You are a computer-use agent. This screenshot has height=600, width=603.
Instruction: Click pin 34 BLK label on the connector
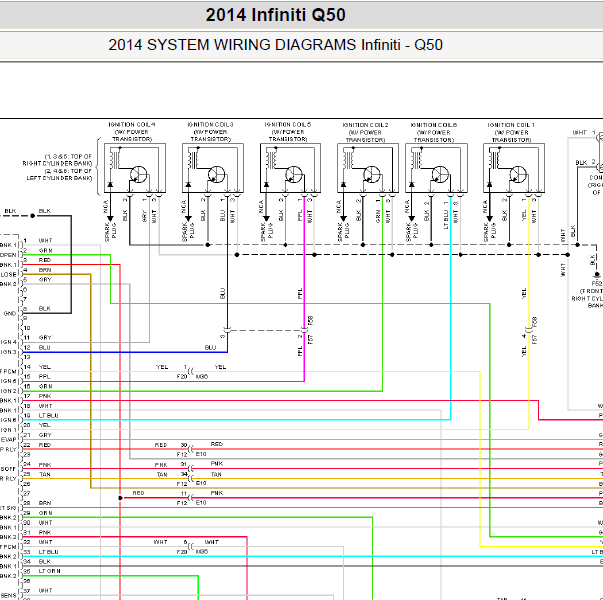tap(45, 562)
